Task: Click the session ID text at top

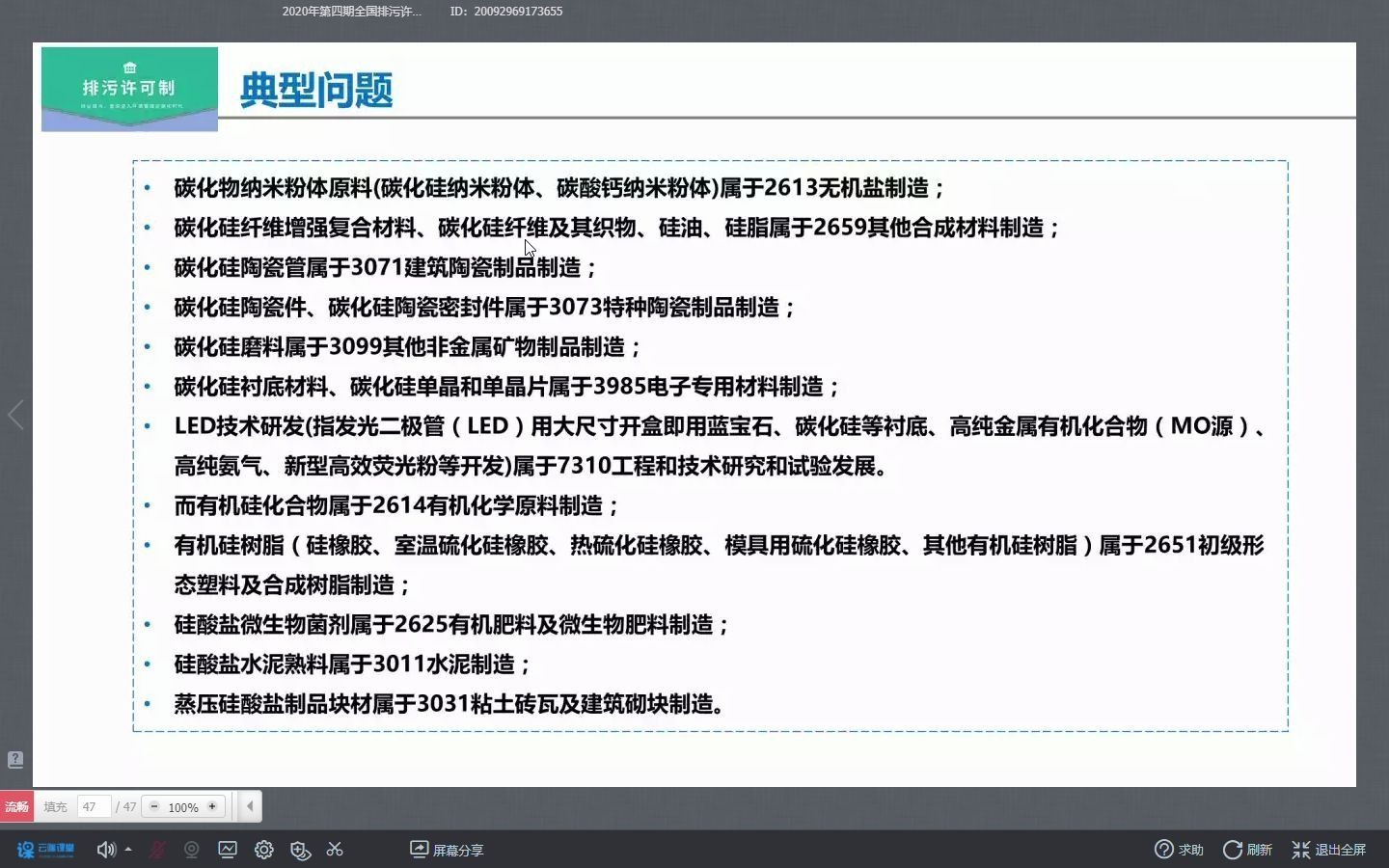Action: click(x=506, y=12)
